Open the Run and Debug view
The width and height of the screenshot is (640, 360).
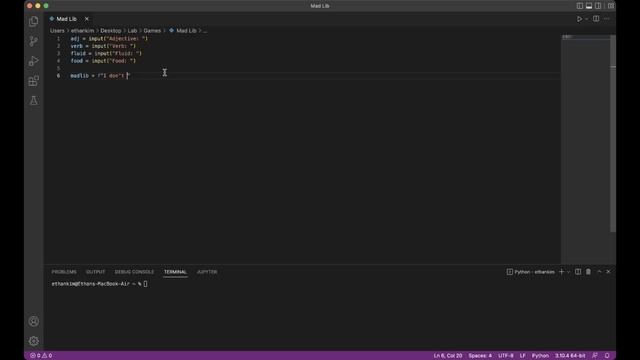(34, 61)
